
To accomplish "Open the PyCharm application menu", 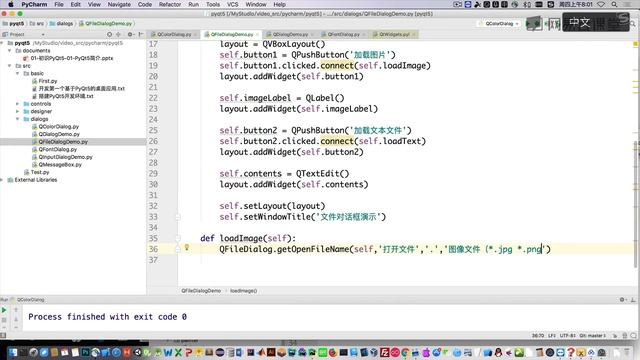I will (x=34, y=4).
